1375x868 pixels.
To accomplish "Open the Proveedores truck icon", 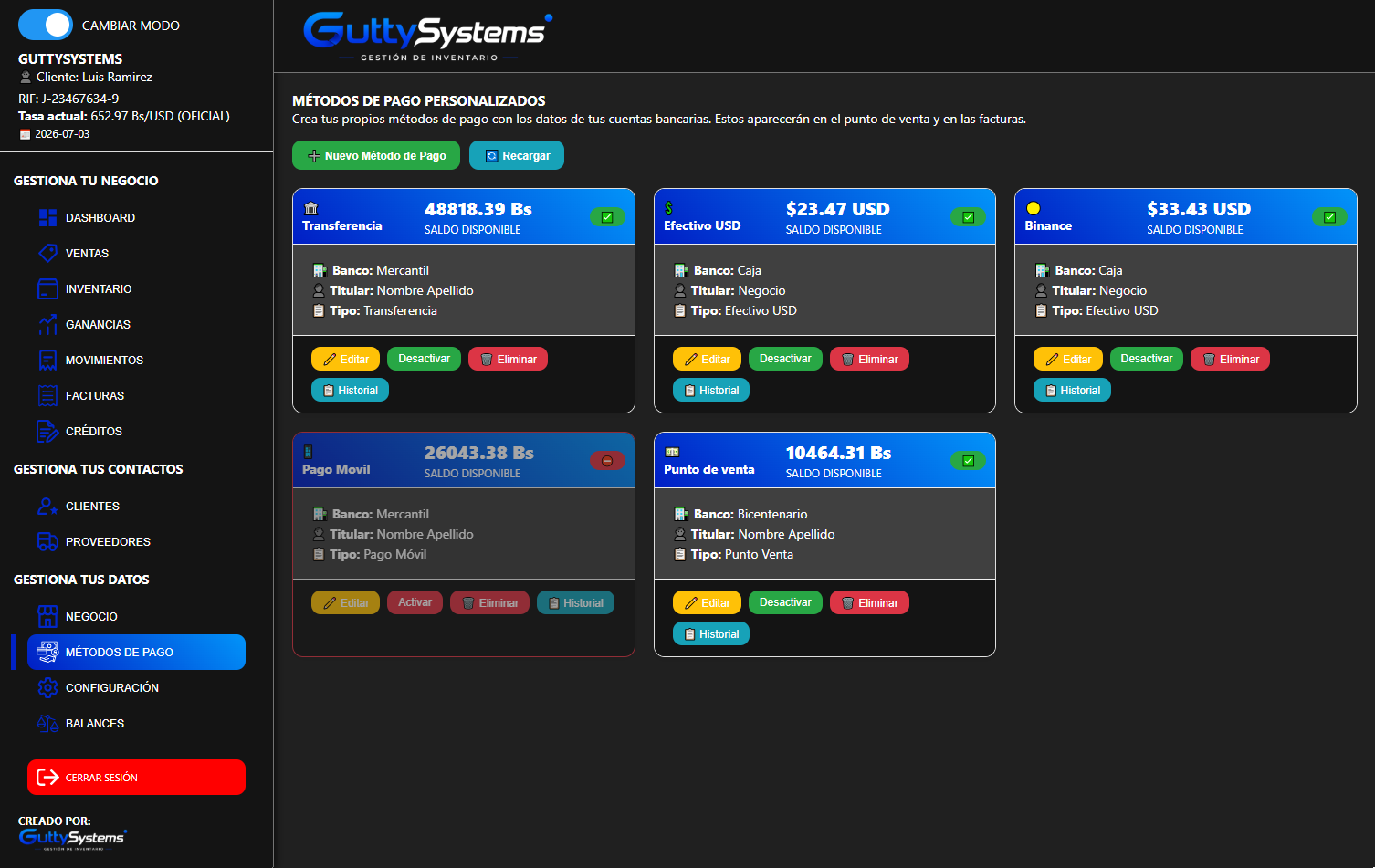I will tap(48, 541).
